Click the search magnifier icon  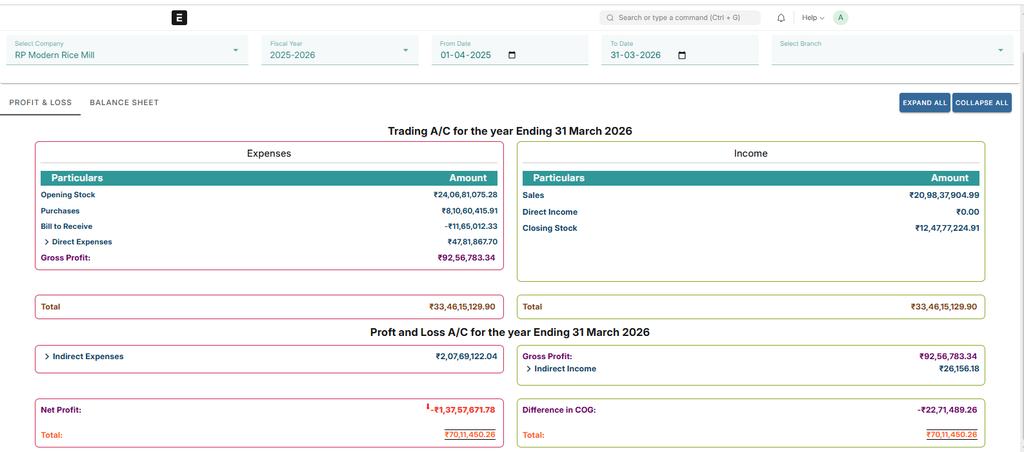coord(610,18)
